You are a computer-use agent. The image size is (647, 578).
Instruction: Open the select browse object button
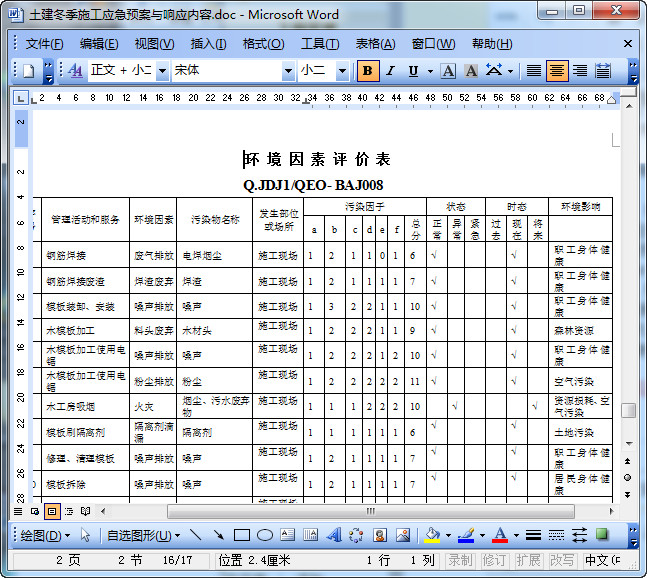pyautogui.click(x=628, y=478)
